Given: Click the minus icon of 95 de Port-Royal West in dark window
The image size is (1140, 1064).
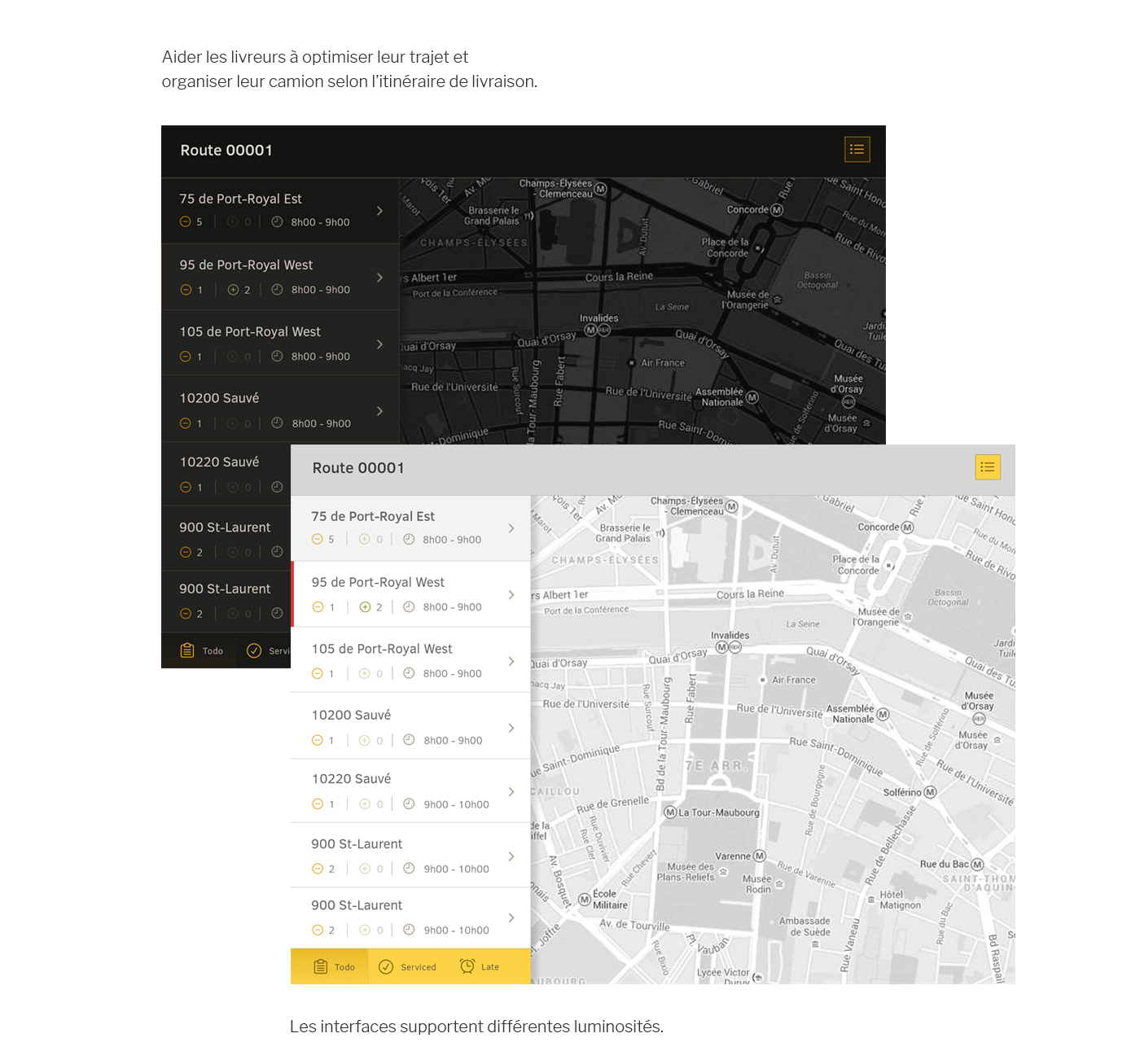Looking at the screenshot, I should click(x=186, y=289).
